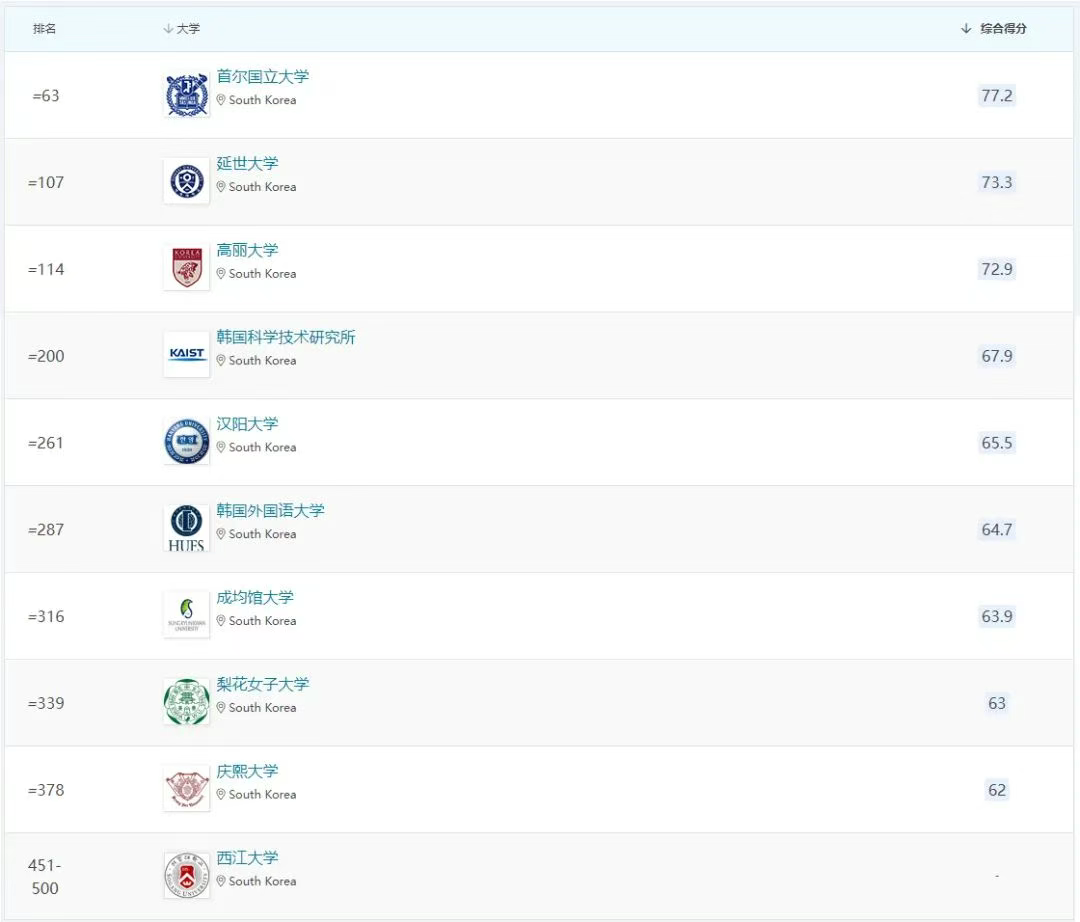Open the 韩国外国语大学 link

(x=270, y=510)
